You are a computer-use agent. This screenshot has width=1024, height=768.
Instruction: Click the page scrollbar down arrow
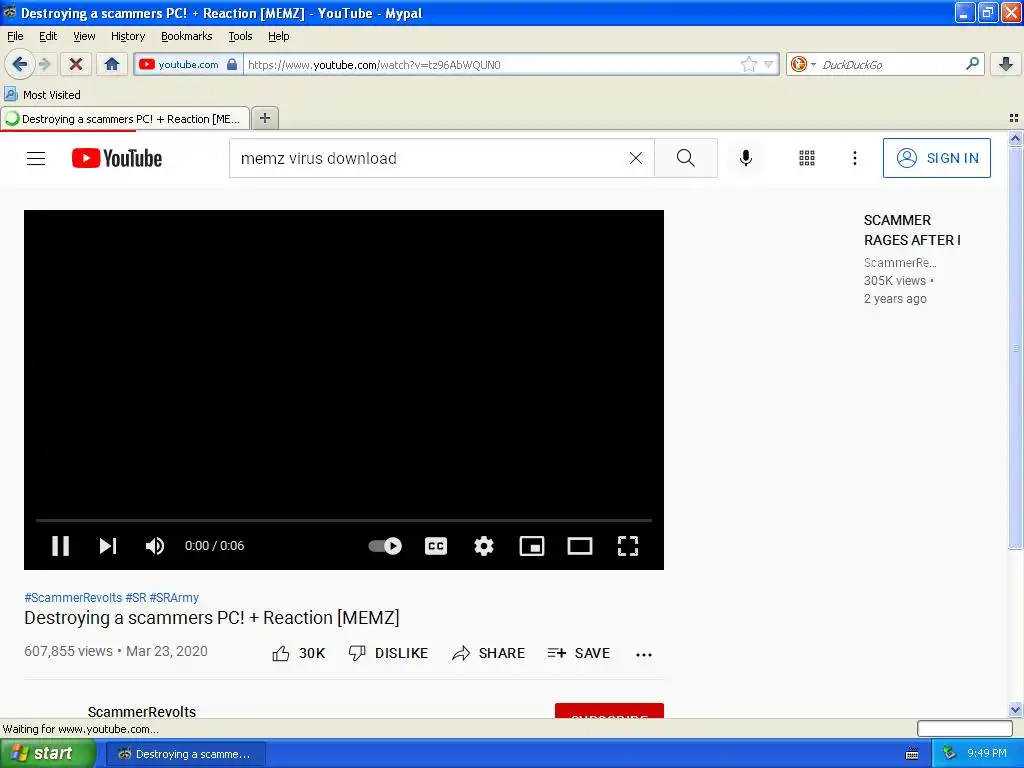1015,709
